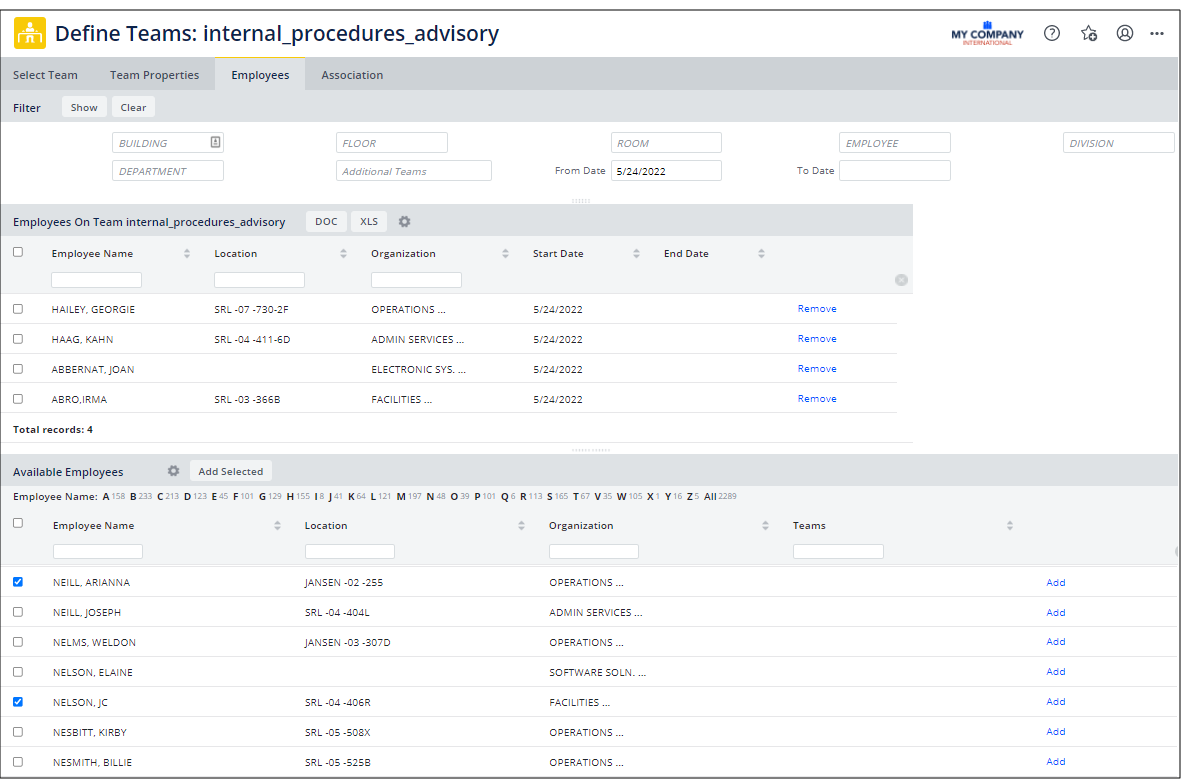1190x779 pixels.
Task: Sort team list by Start Date arrows
Action: pos(637,254)
